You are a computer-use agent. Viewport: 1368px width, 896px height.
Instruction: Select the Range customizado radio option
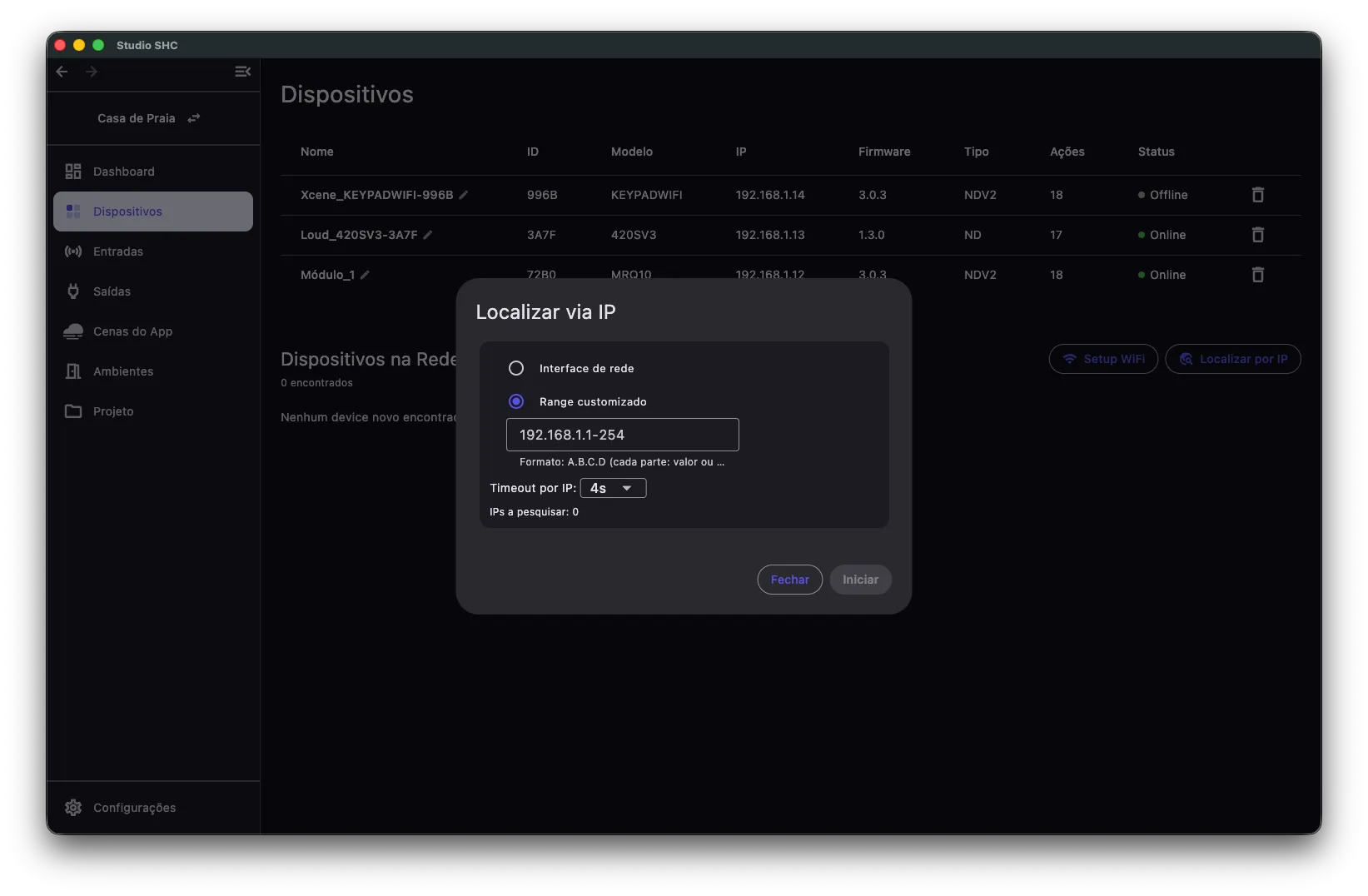pos(516,401)
